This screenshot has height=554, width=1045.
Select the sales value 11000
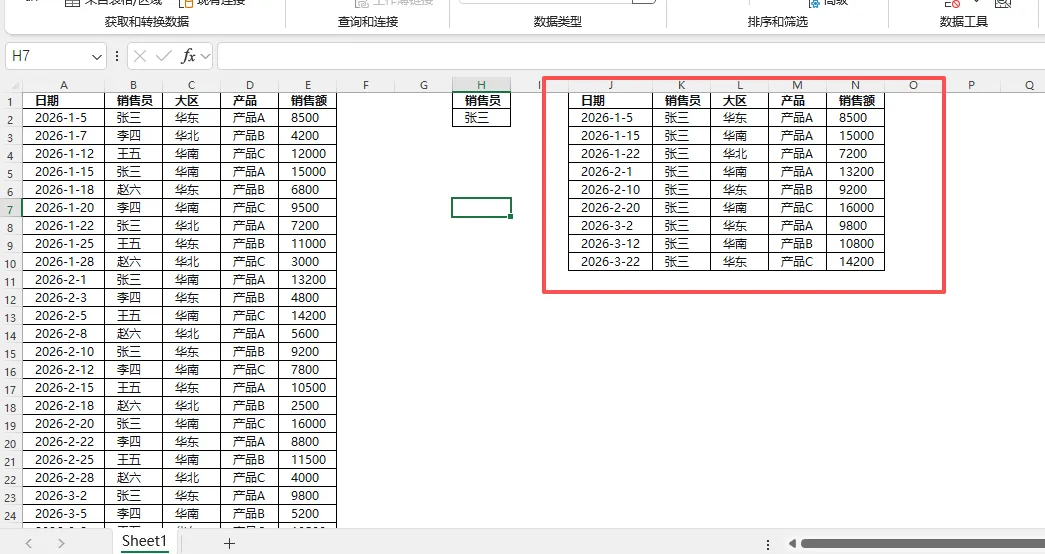307,243
